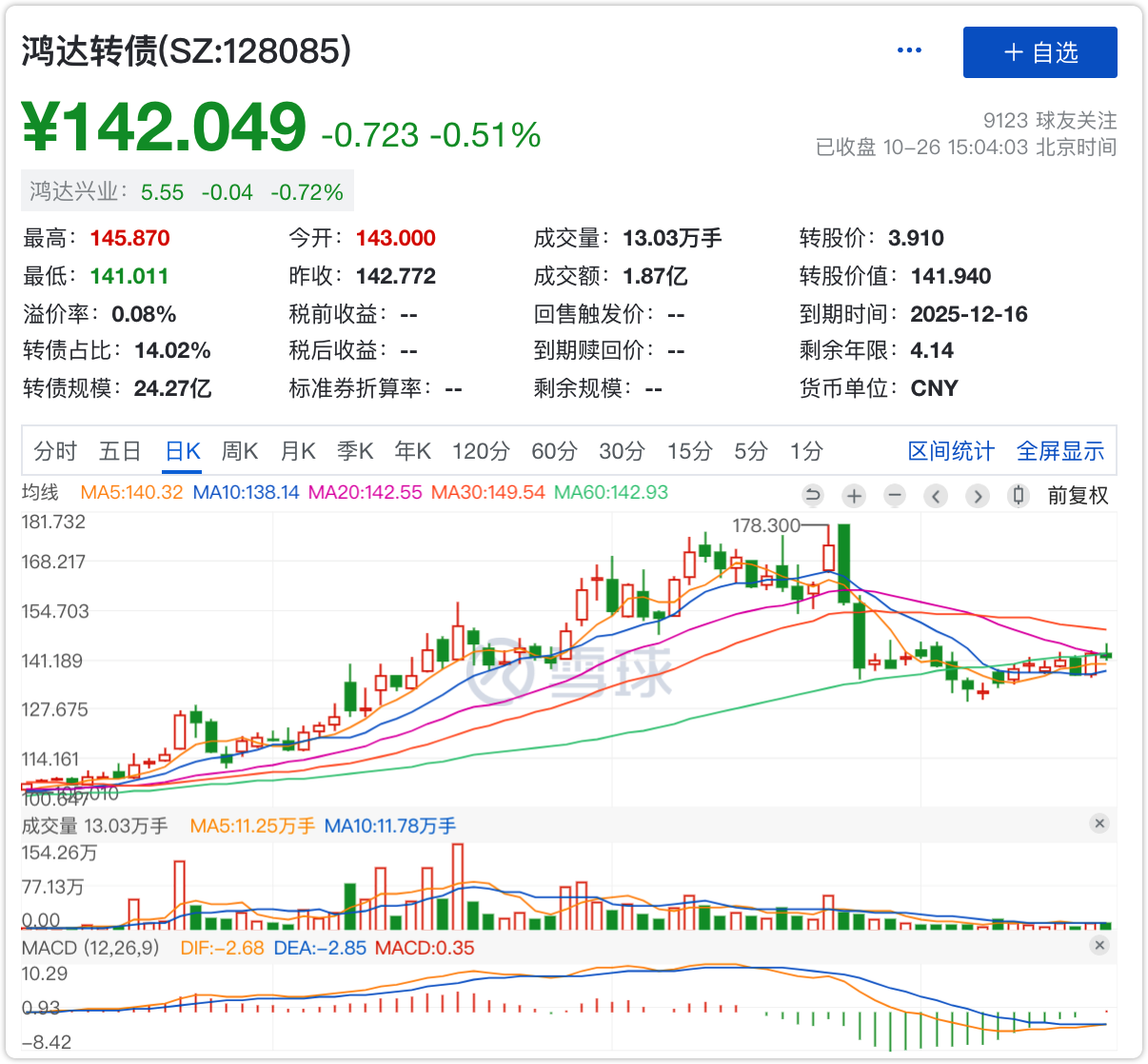Add to watchlist with 自选 button

click(x=1039, y=52)
